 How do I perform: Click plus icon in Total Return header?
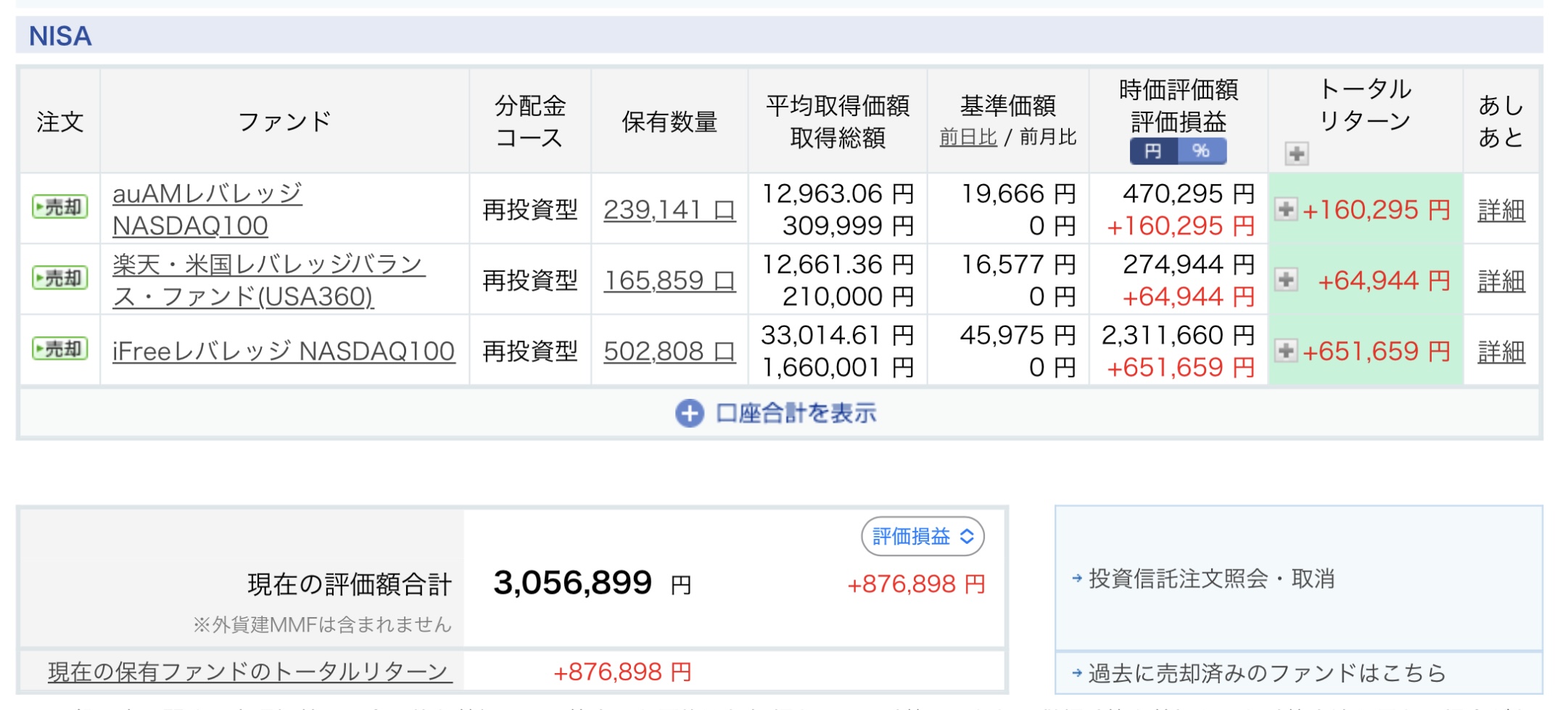[1297, 154]
